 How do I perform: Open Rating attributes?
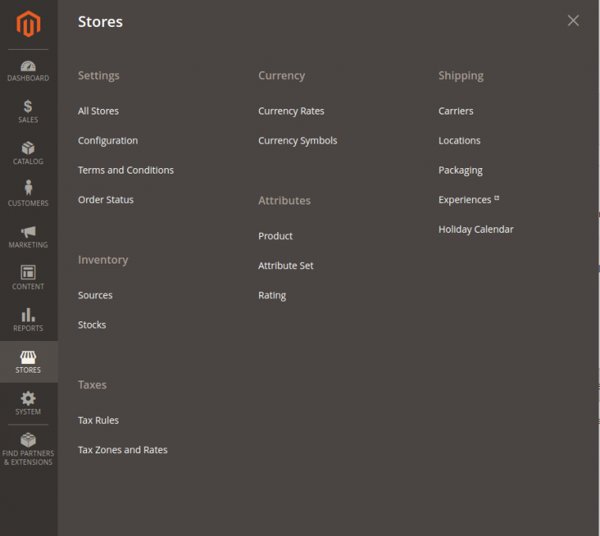point(272,296)
